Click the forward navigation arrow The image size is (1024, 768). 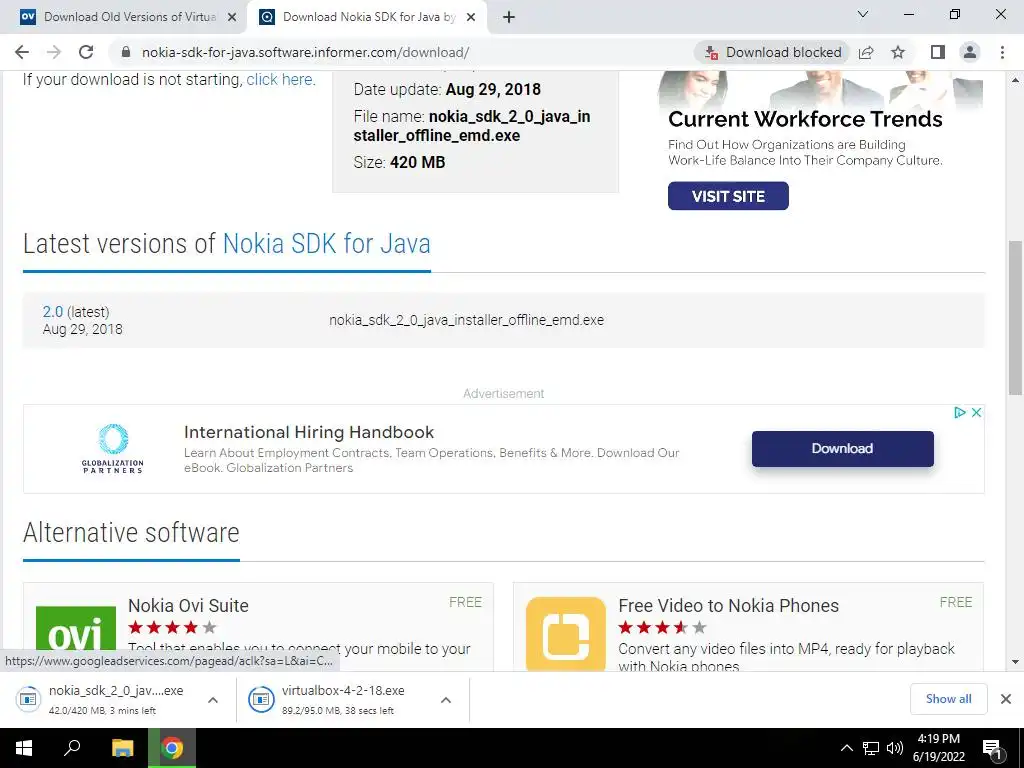point(54,52)
